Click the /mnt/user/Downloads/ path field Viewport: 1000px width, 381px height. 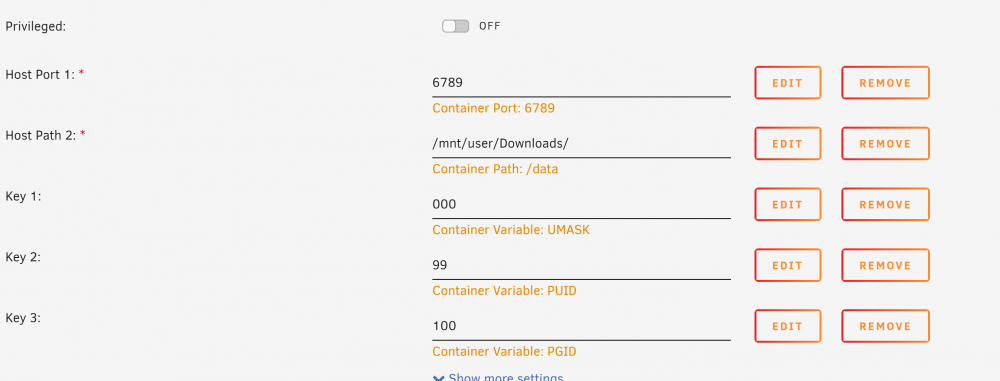point(581,144)
